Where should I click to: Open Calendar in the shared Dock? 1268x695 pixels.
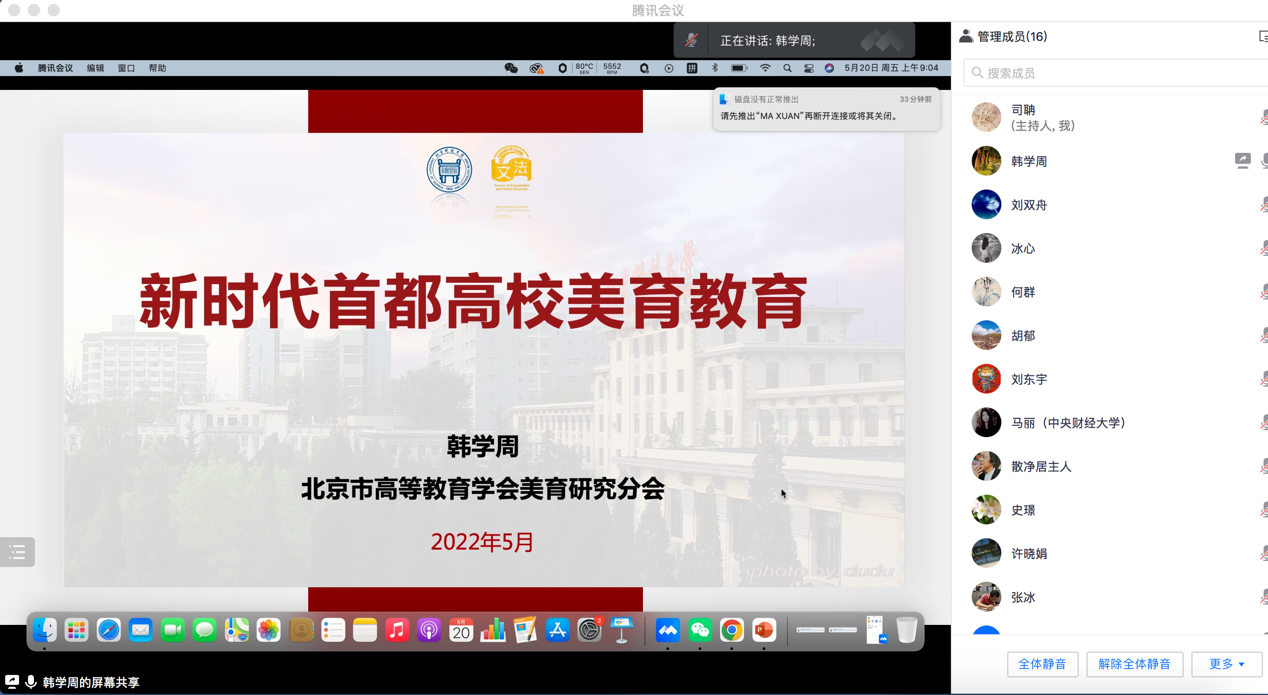461,630
